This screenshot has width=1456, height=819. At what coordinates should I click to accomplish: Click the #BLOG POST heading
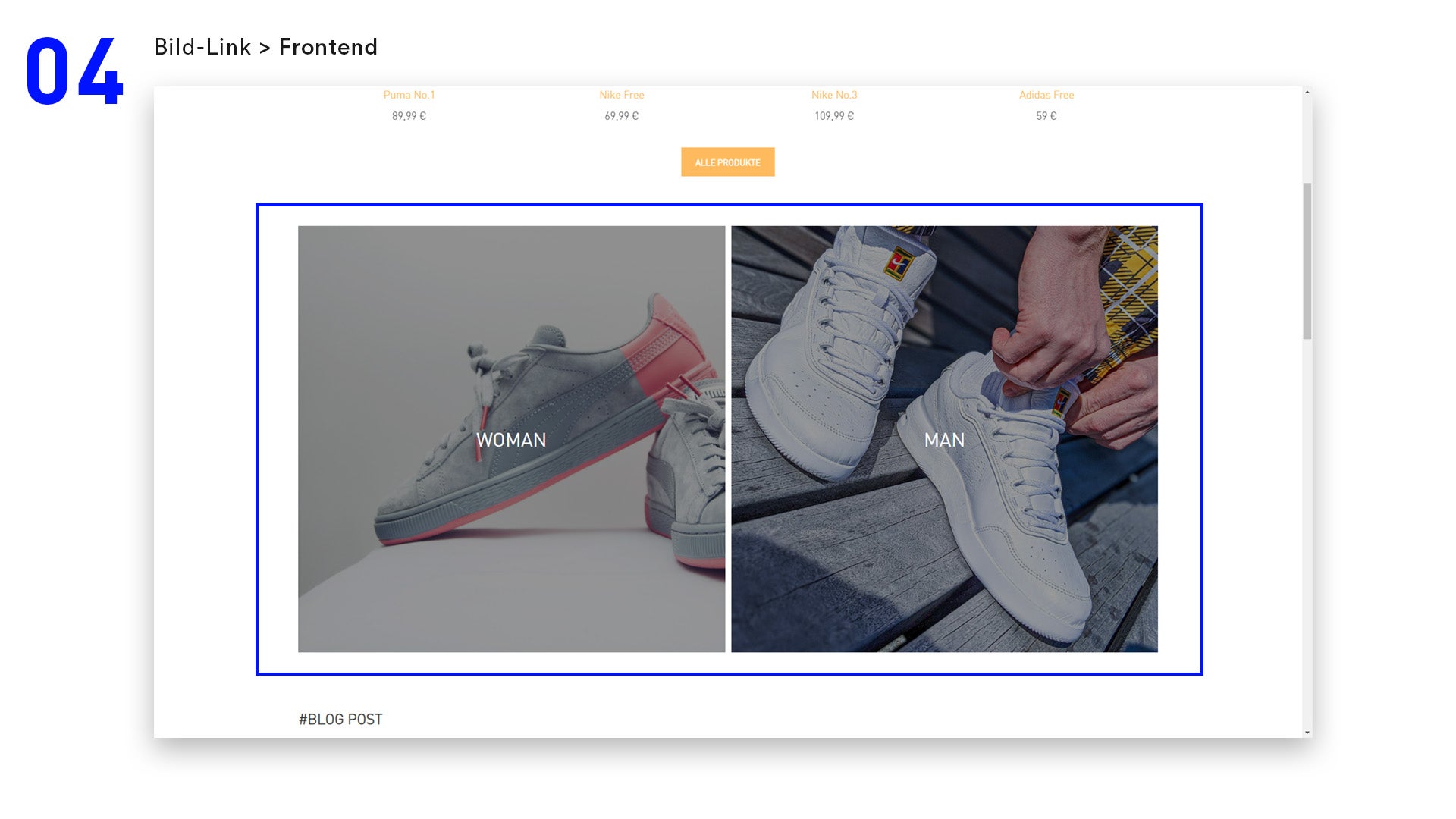pos(340,719)
